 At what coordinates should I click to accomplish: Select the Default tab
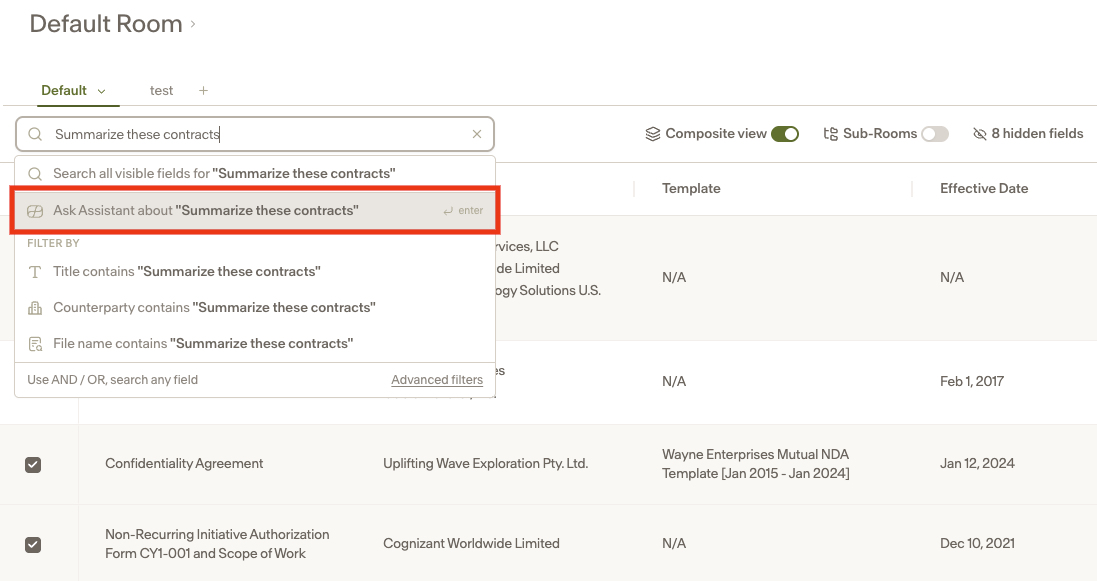tap(64, 90)
